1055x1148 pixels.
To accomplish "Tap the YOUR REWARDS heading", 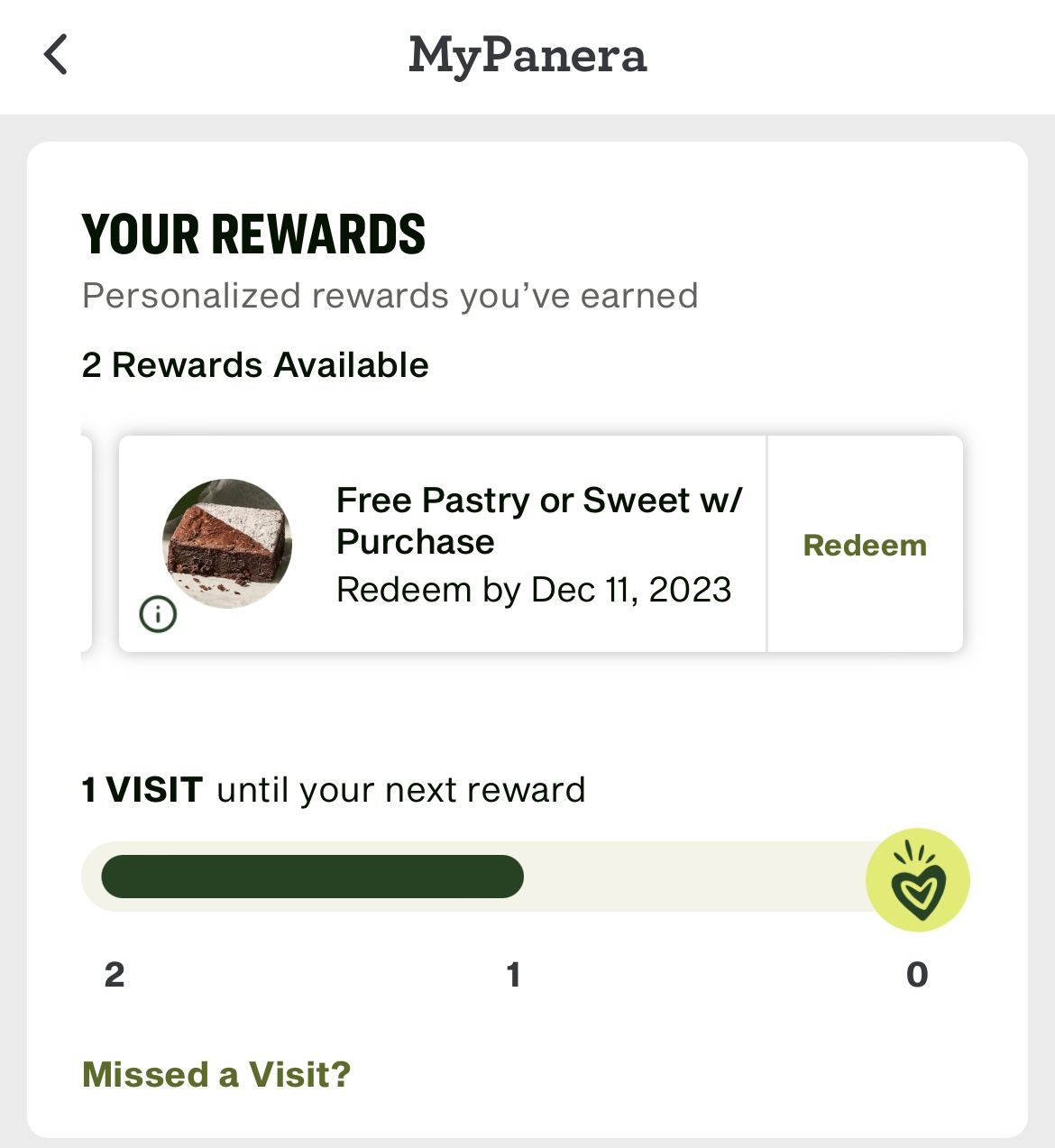I will [x=253, y=234].
